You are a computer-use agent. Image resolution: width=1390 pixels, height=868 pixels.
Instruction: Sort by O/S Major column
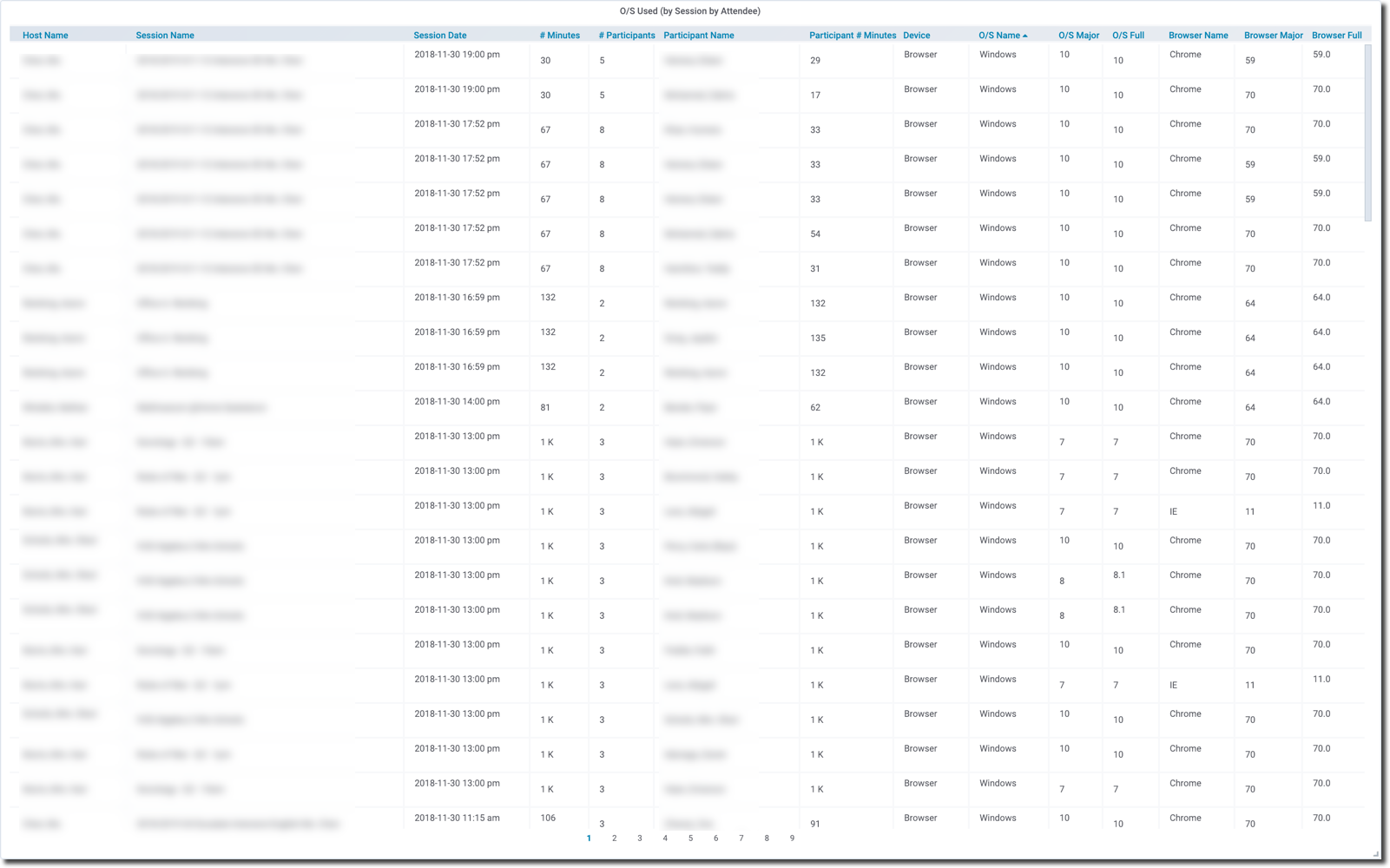(x=1078, y=36)
